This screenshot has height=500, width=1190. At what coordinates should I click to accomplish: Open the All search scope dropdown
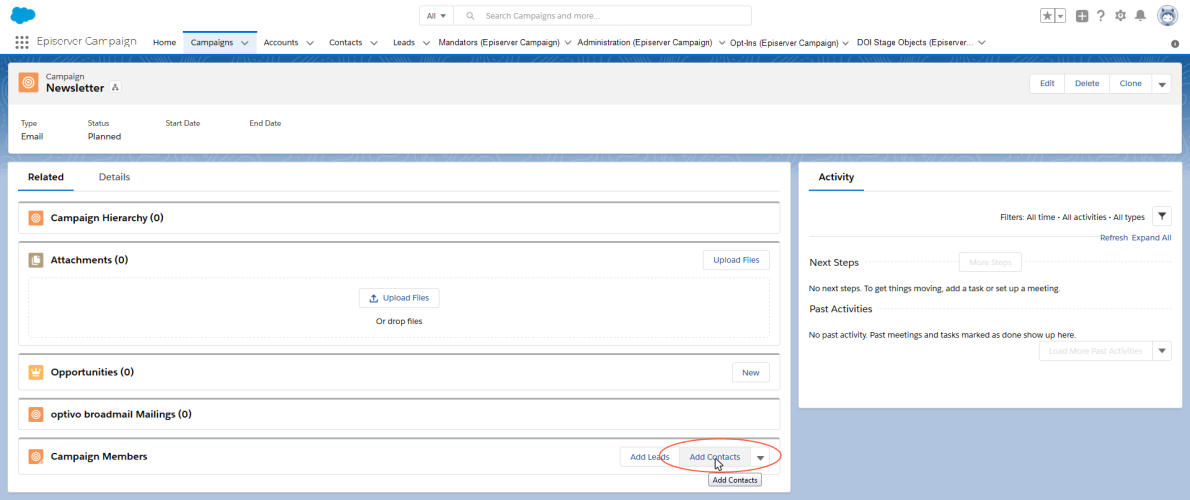pos(436,15)
